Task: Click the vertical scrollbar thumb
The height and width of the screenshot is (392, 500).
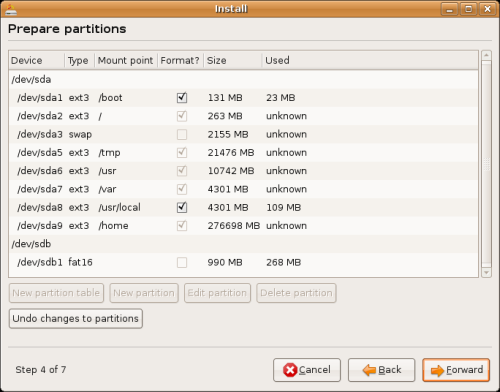Action: coord(487,164)
